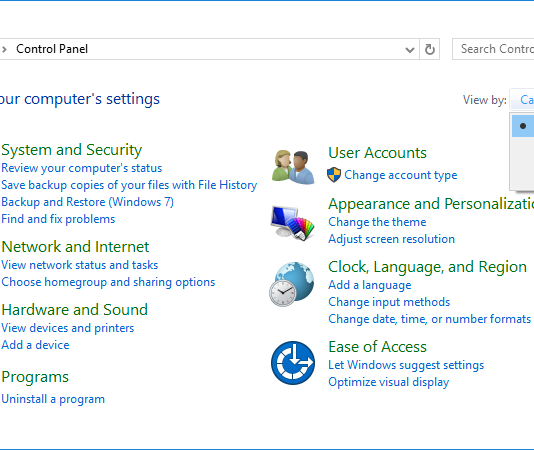The height and width of the screenshot is (450, 534).
Task: Click Adjust screen resolution
Action: [x=391, y=239]
